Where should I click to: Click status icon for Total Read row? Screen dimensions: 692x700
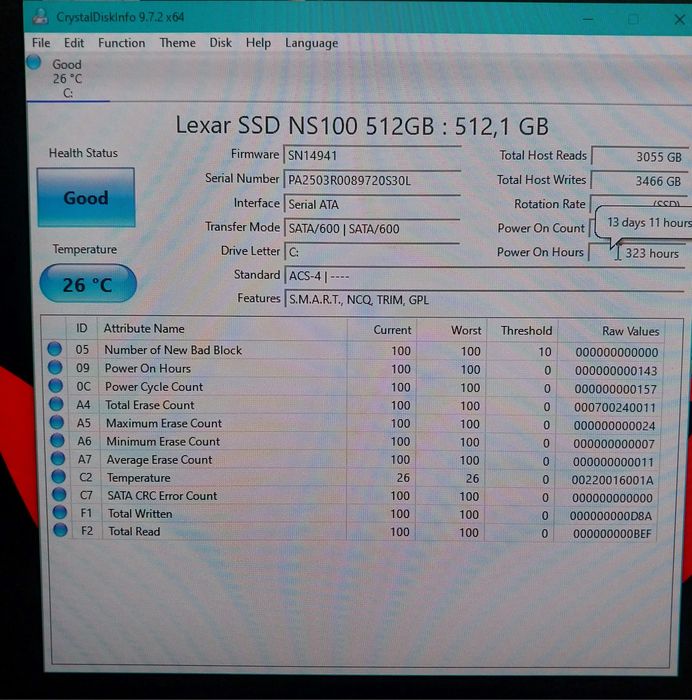(60, 530)
